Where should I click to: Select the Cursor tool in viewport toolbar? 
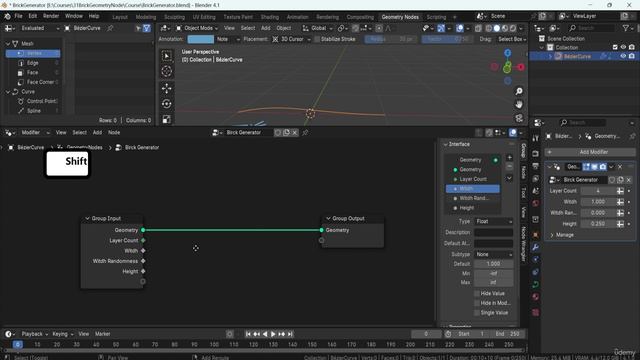tap(167, 71)
